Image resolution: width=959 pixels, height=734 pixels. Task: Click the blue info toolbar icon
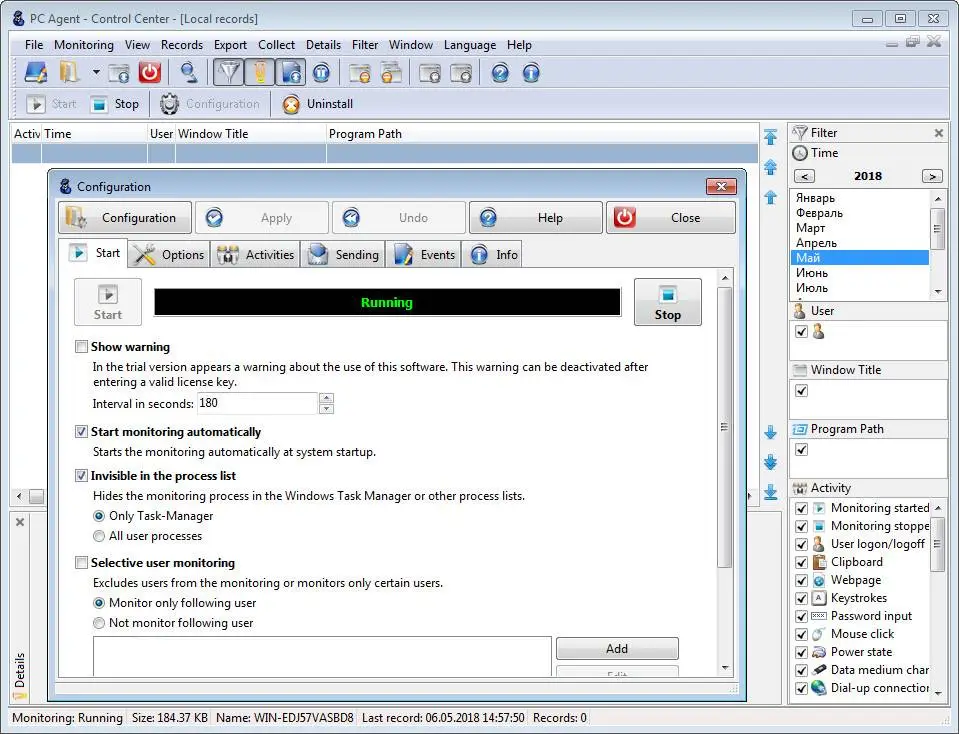pyautogui.click(x=531, y=73)
